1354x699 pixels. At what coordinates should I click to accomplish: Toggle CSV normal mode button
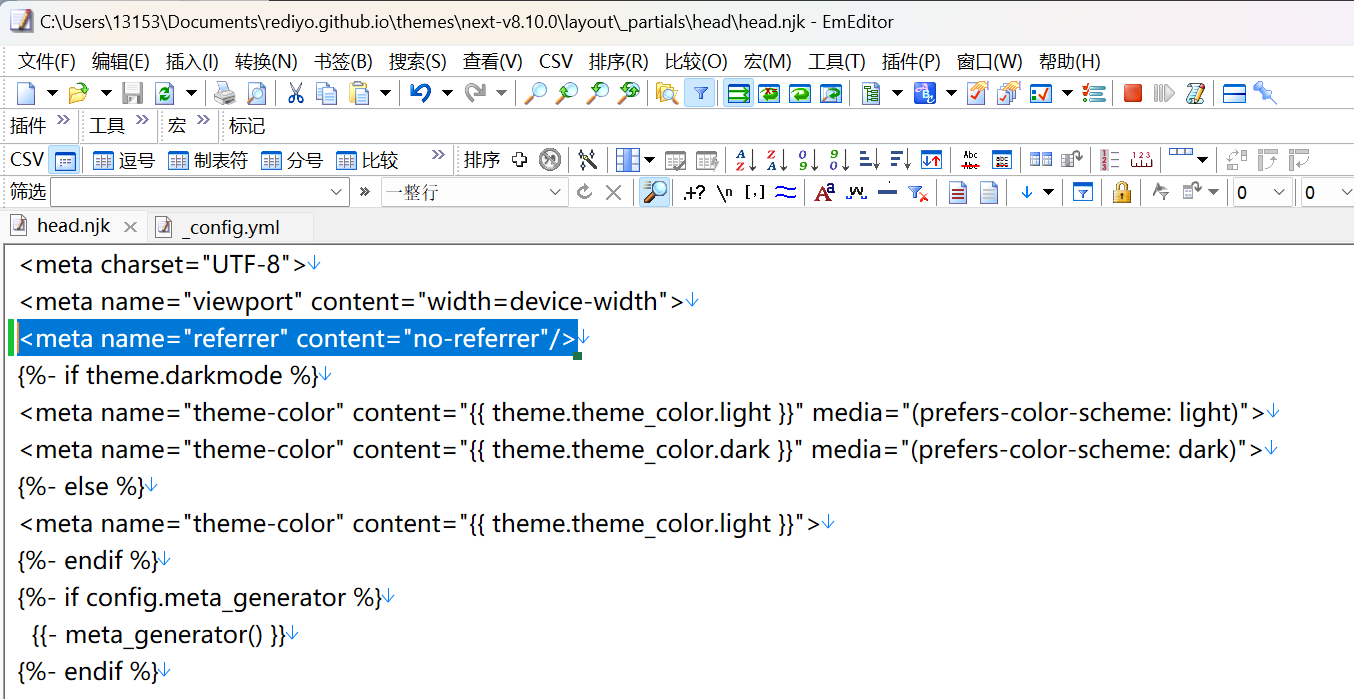[65, 160]
